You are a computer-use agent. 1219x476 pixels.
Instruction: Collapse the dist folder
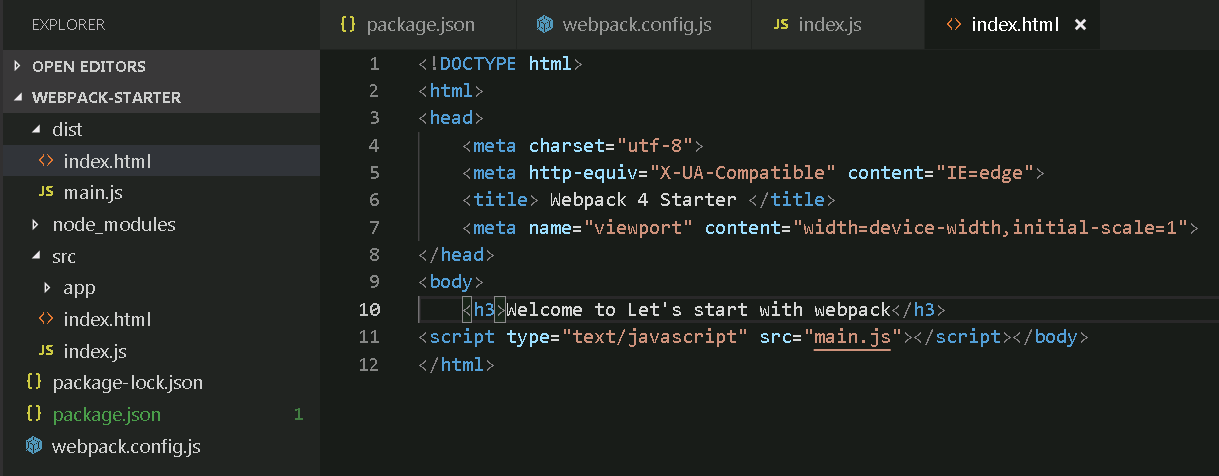click(36, 130)
